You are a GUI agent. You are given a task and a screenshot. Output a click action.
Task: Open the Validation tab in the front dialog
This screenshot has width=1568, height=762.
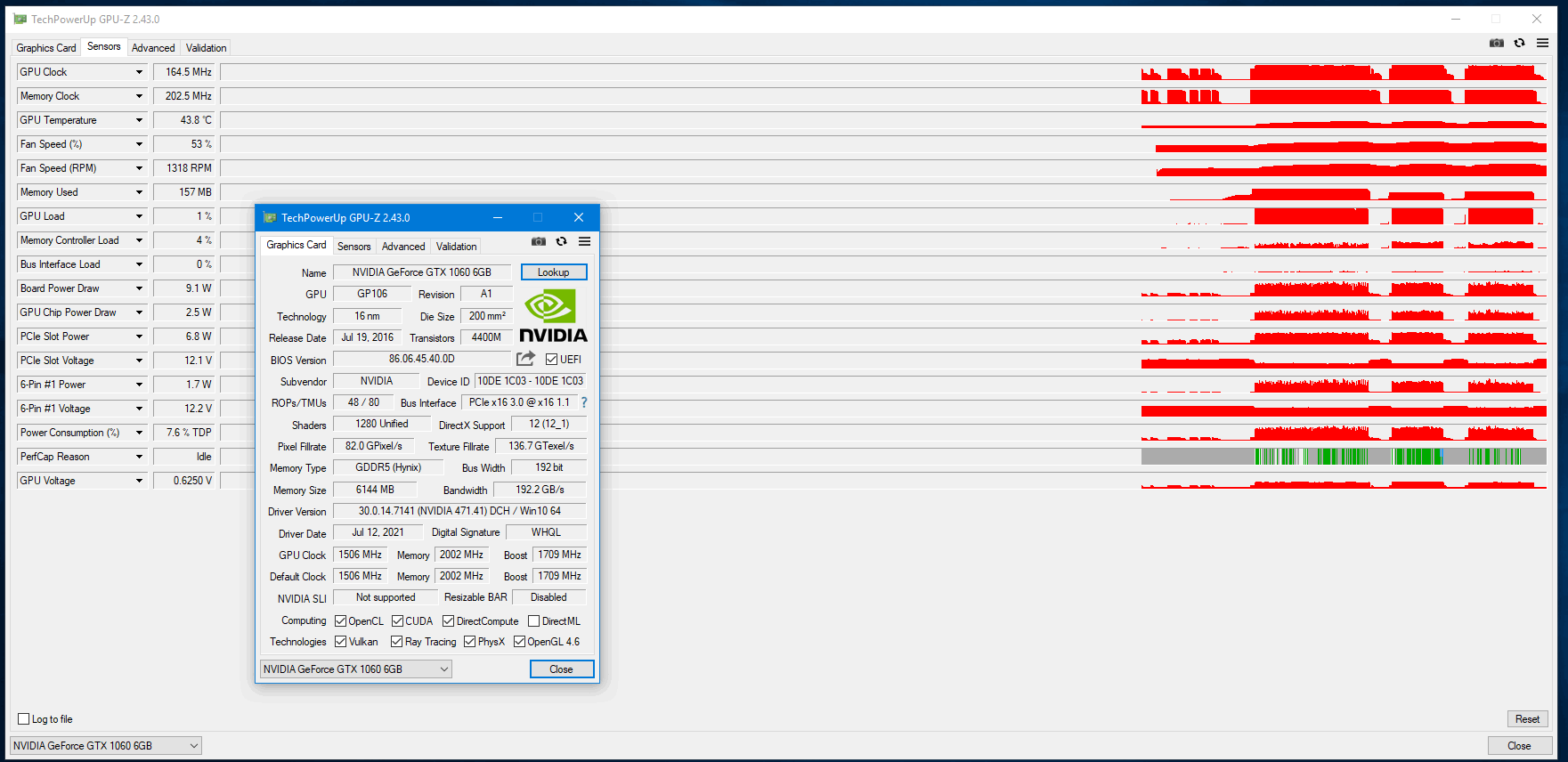click(456, 247)
